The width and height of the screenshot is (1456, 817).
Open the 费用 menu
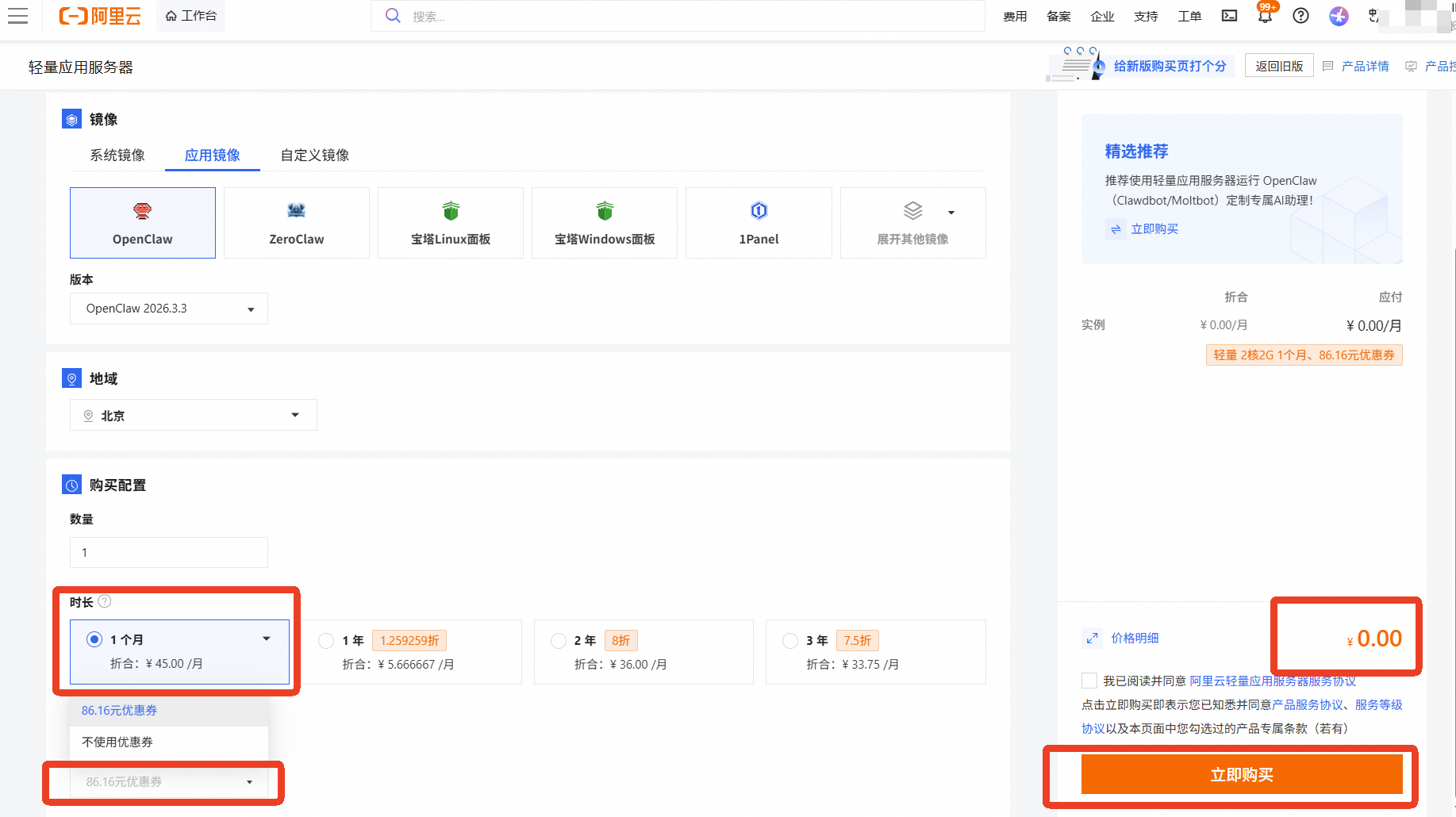coord(1015,16)
